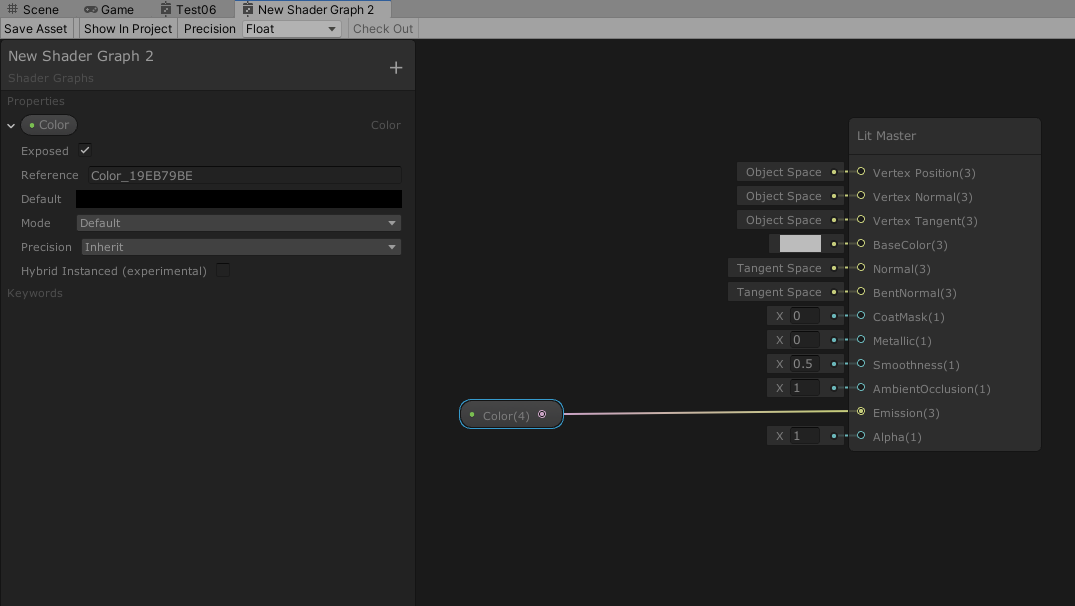The width and height of the screenshot is (1075, 606).
Task: Switch to the Game tab
Action: coord(108,9)
